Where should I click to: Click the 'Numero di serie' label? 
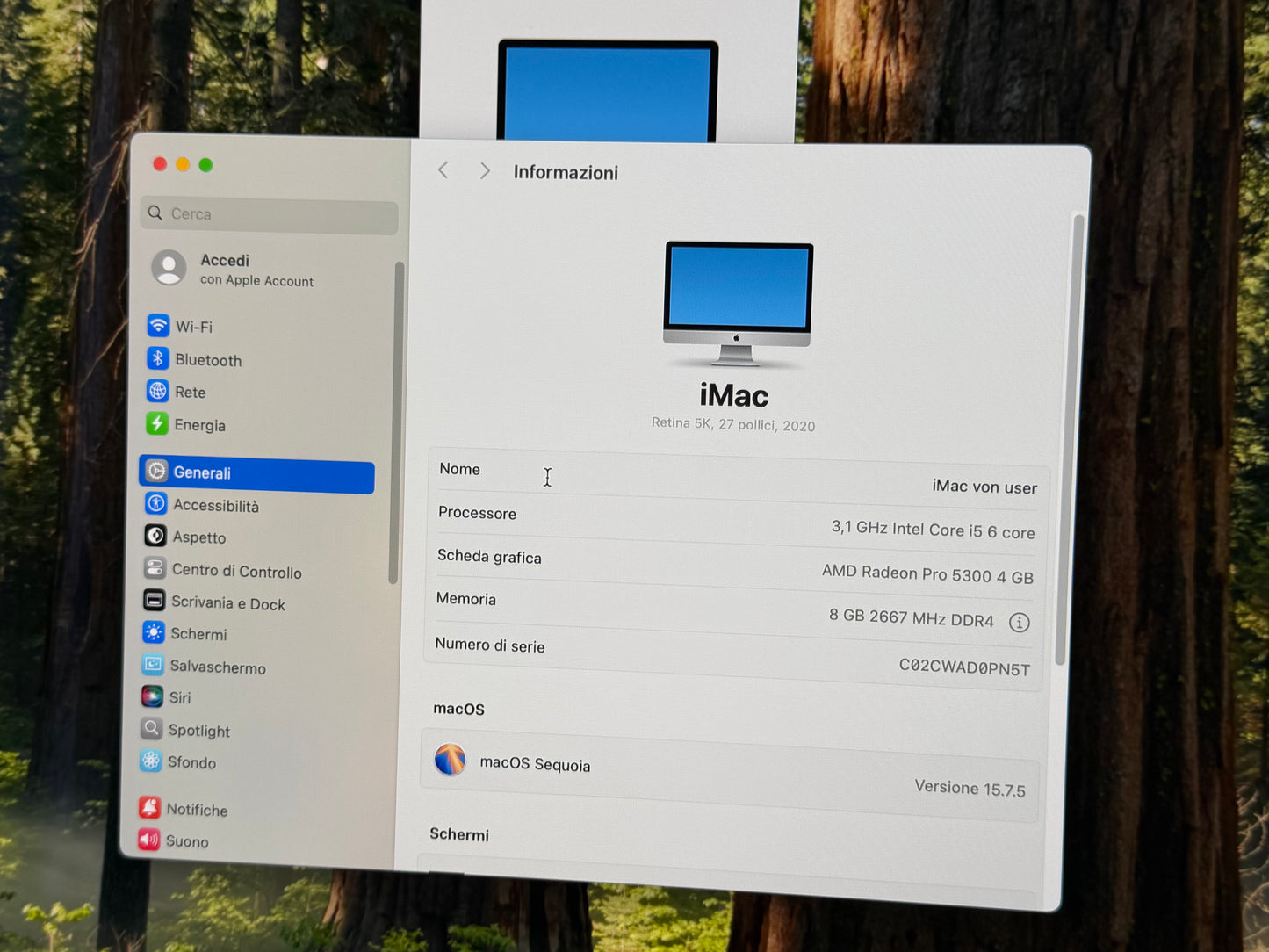(x=490, y=645)
